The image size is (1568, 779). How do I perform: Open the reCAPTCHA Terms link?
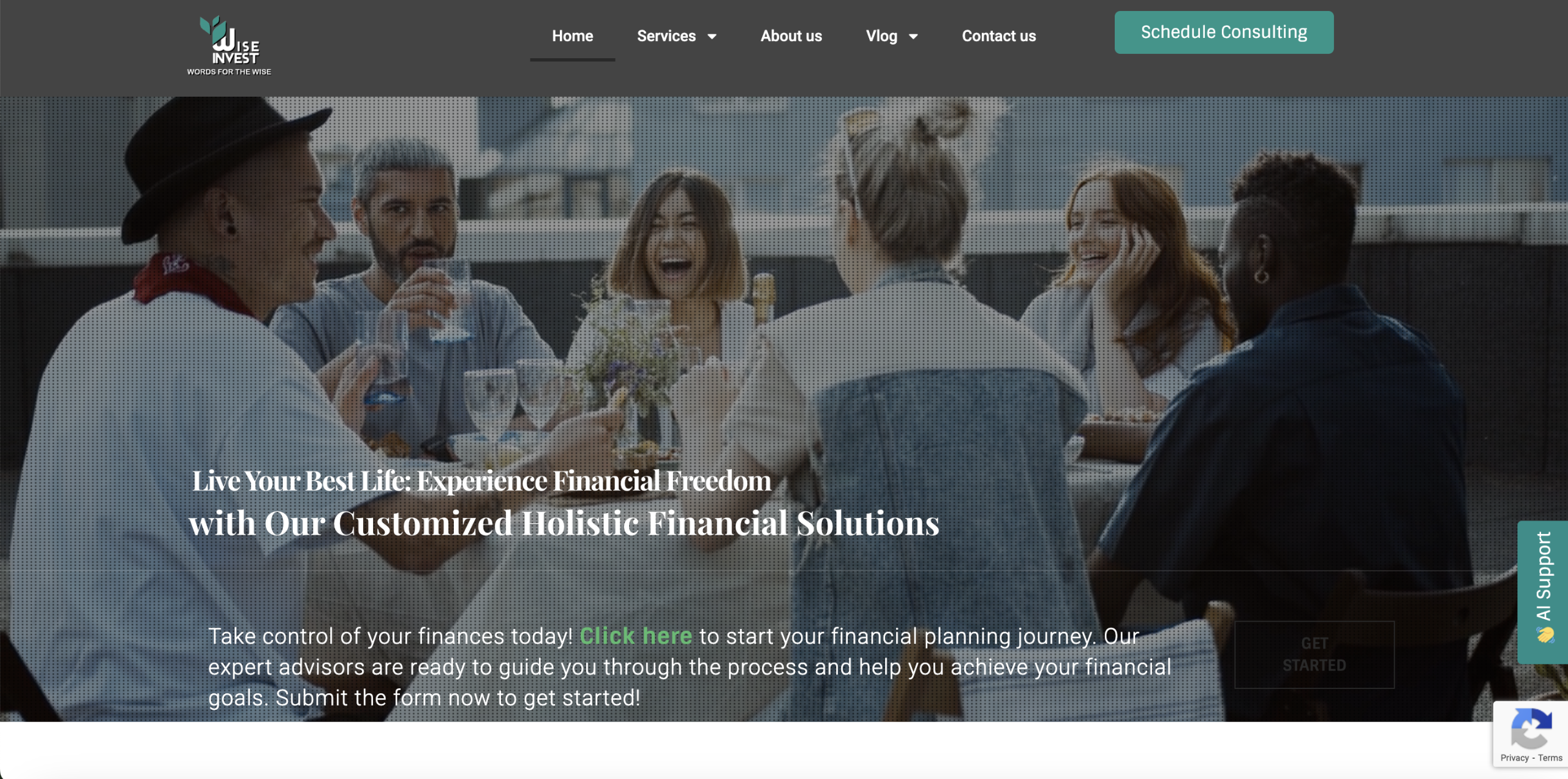[1550, 758]
